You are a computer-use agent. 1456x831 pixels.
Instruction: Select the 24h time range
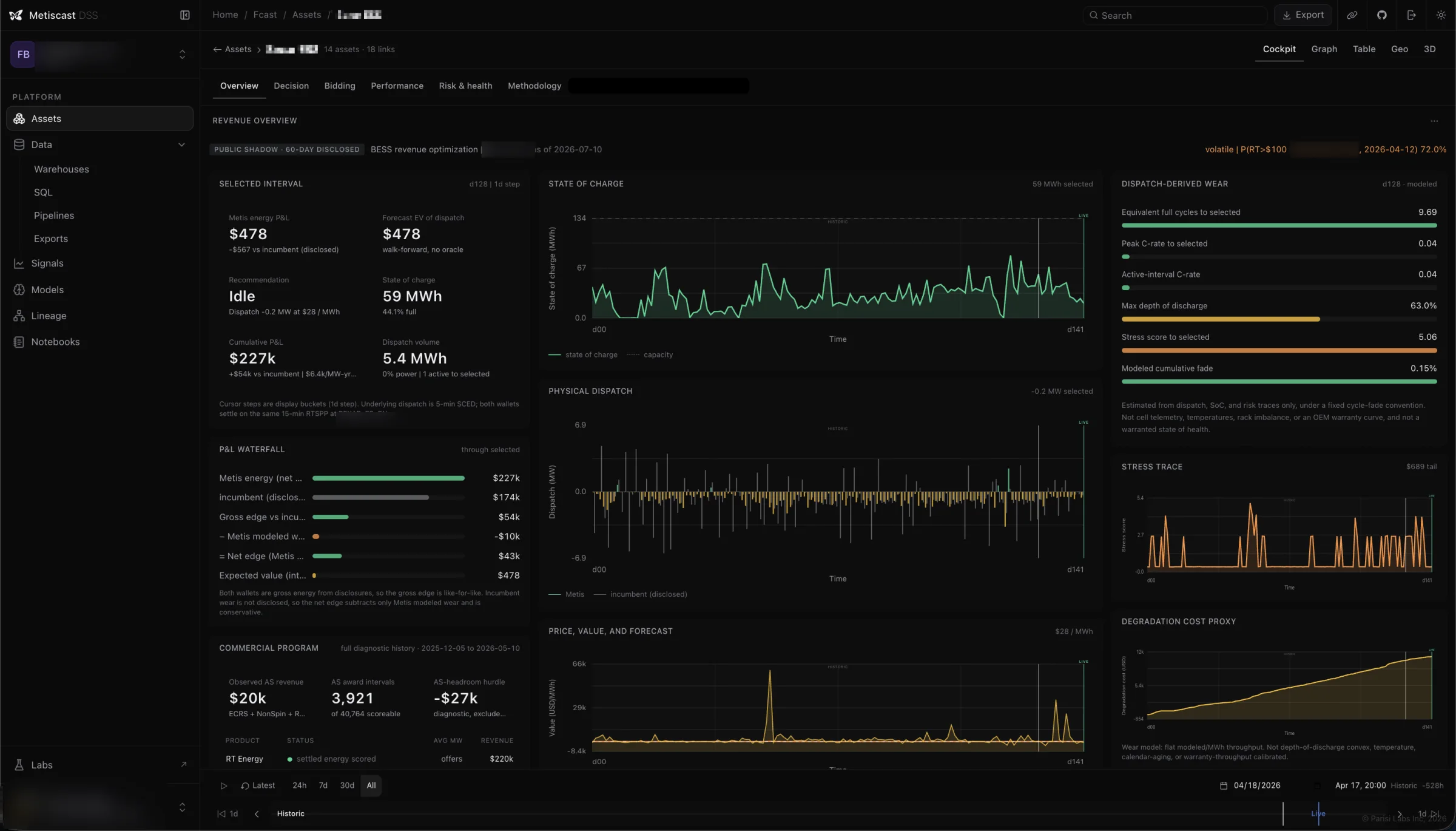tap(299, 785)
